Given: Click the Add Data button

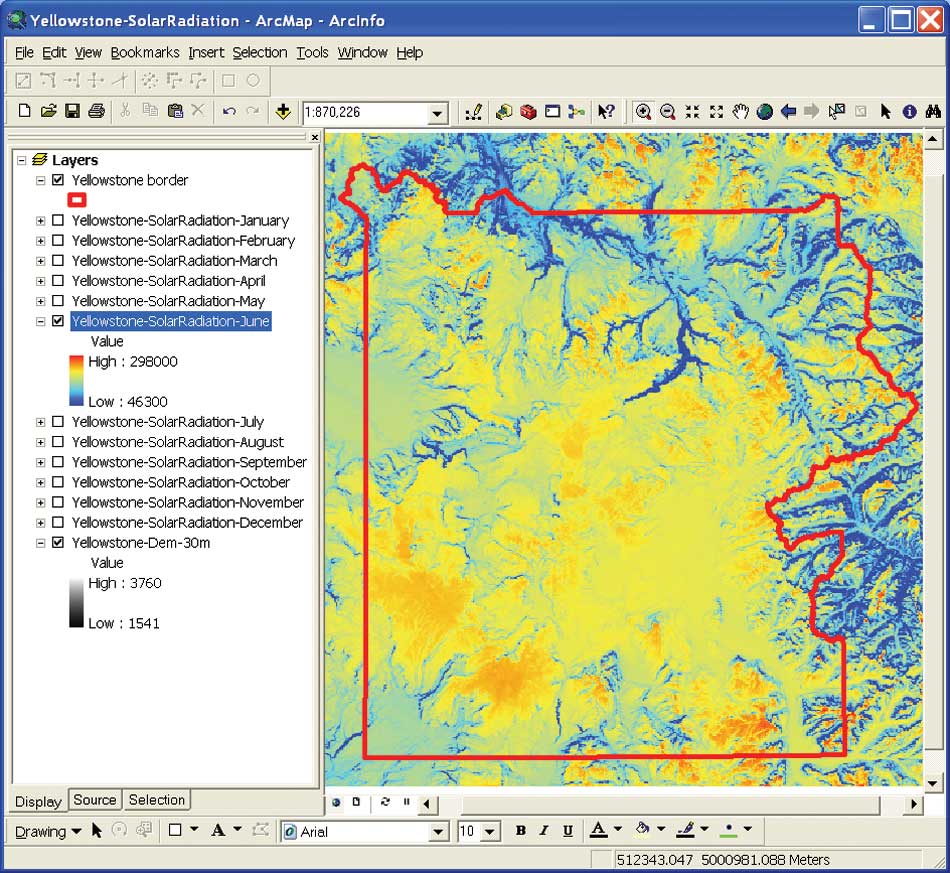Looking at the screenshot, I should pyautogui.click(x=284, y=112).
